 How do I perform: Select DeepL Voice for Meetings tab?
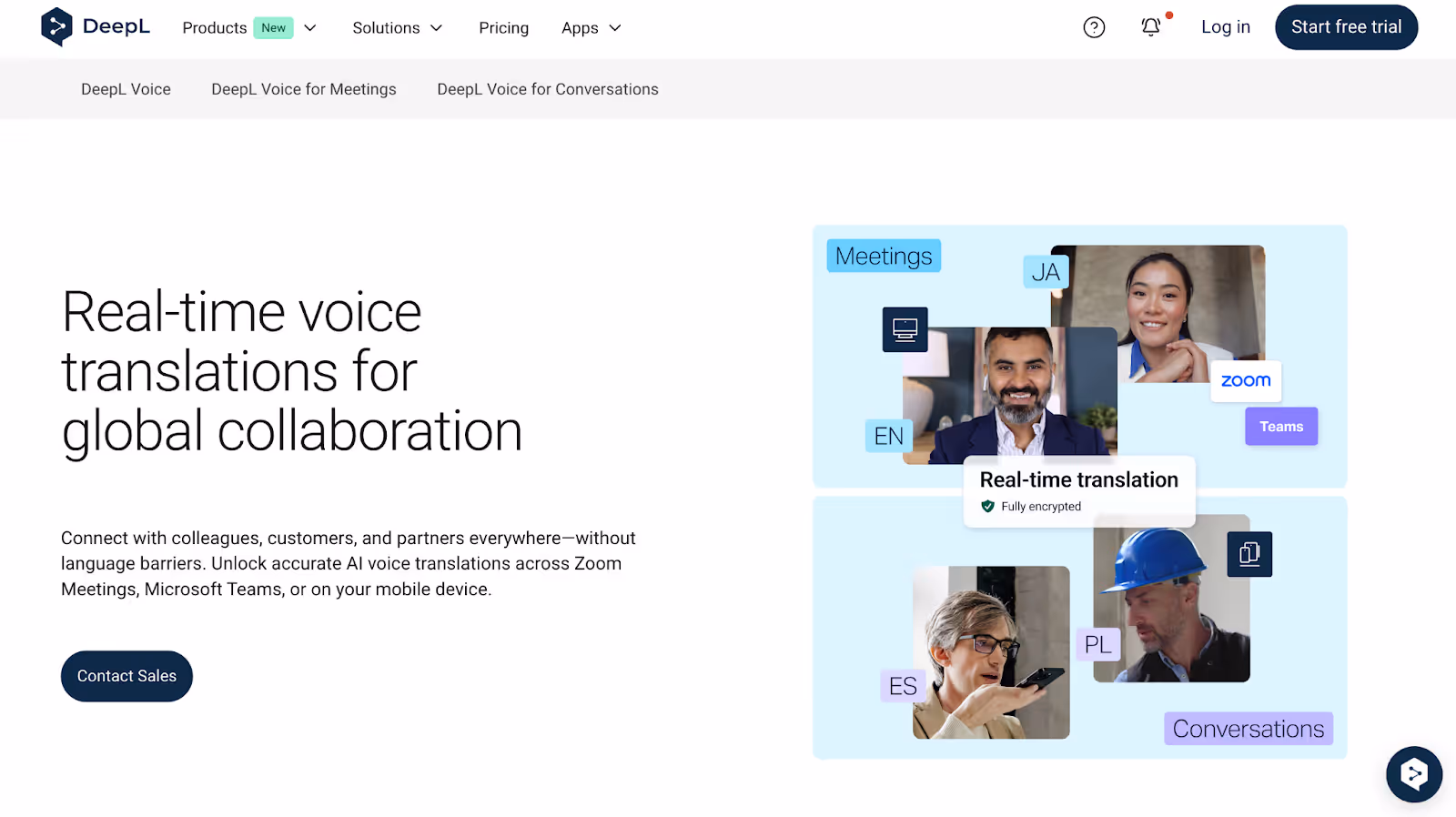(x=304, y=89)
